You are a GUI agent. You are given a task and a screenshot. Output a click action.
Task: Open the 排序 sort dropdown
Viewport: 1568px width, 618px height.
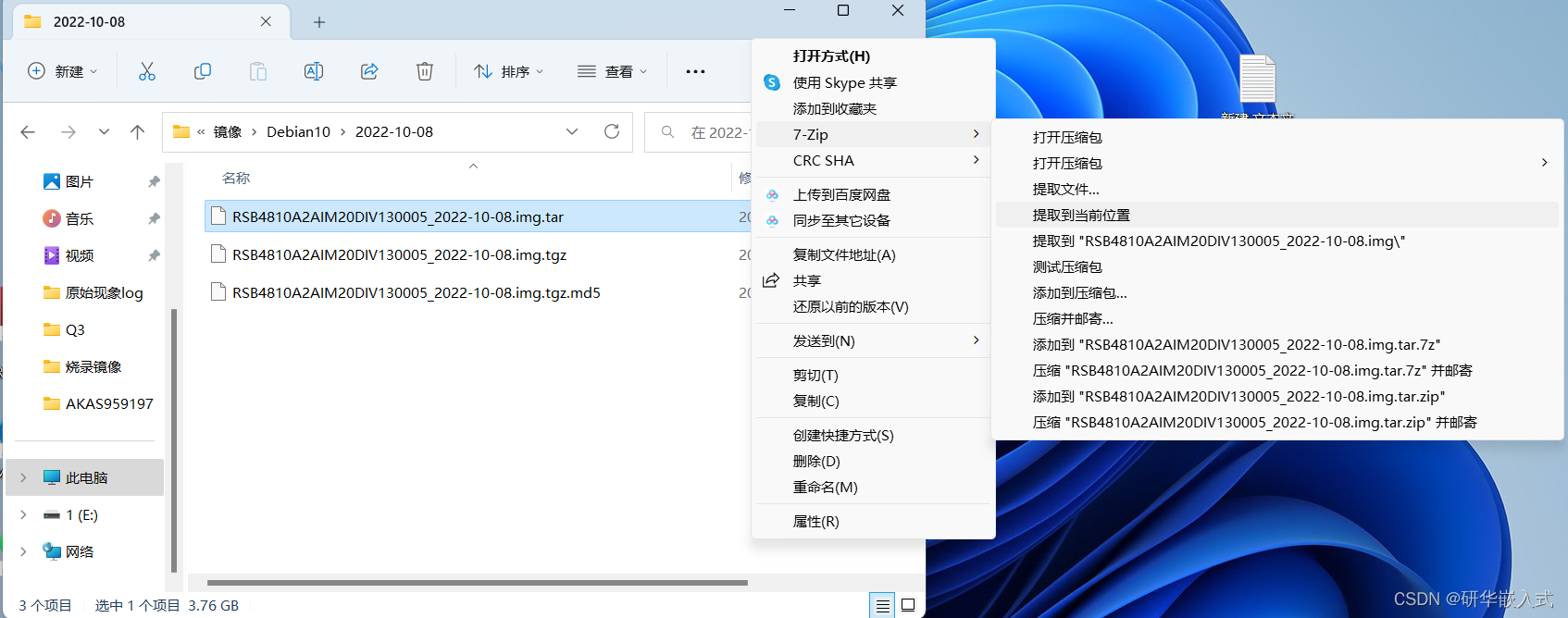coord(509,71)
